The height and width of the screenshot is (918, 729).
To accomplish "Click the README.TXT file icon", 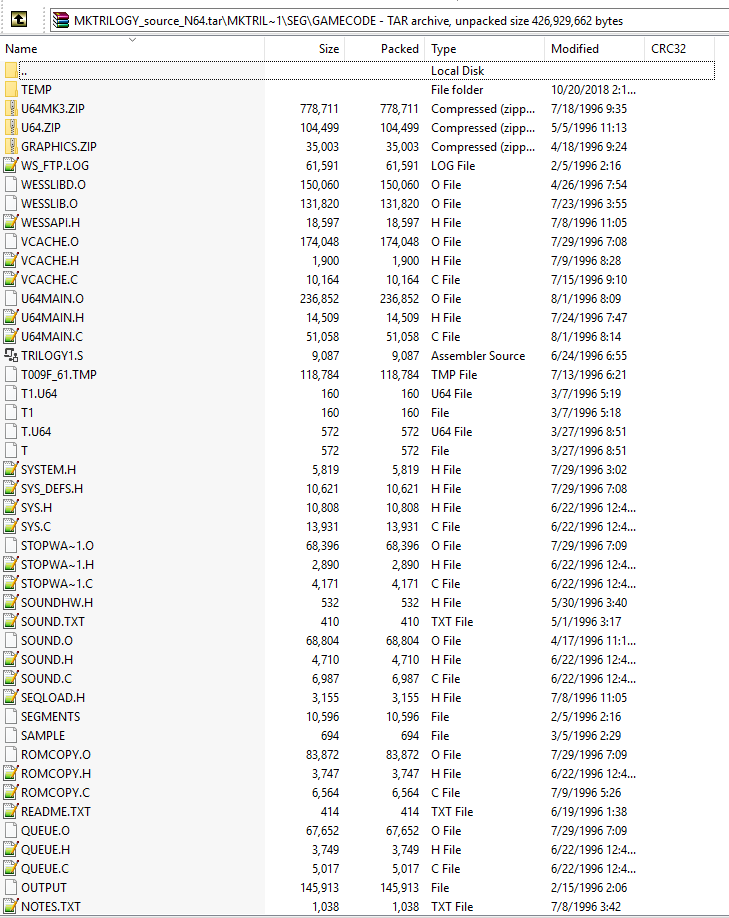I will click(11, 811).
